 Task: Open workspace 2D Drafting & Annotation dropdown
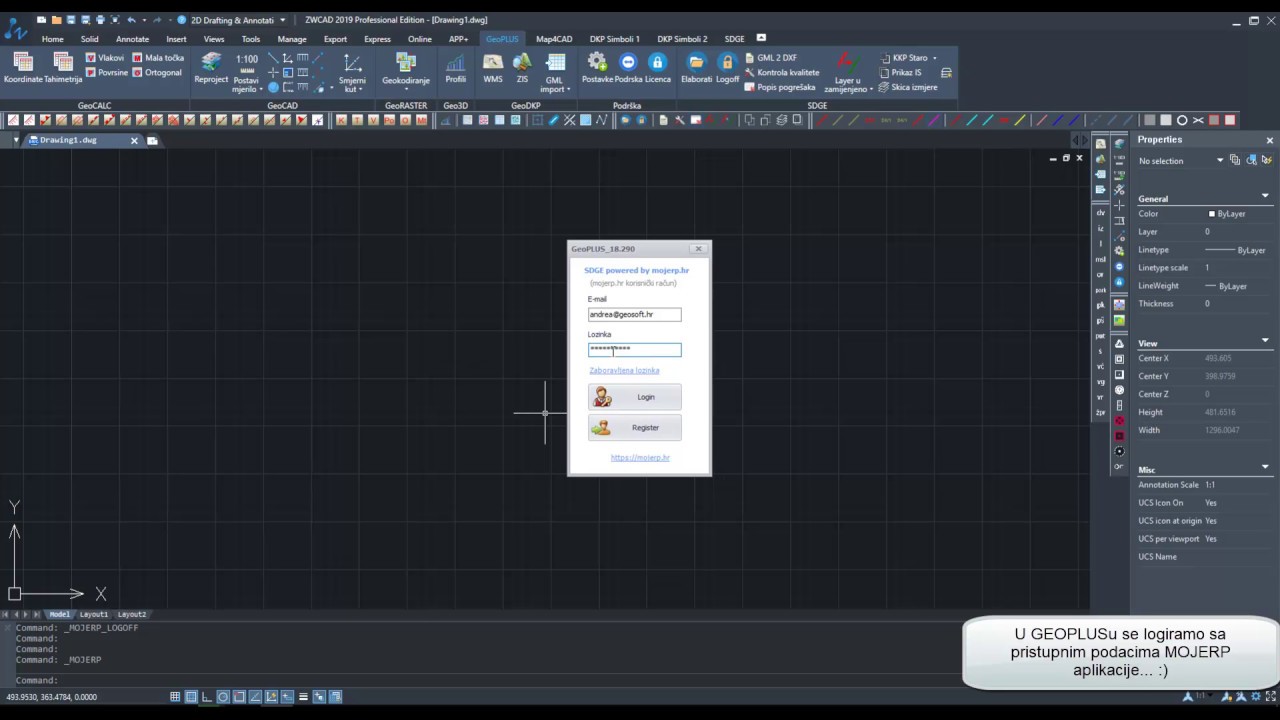pyautogui.click(x=282, y=20)
